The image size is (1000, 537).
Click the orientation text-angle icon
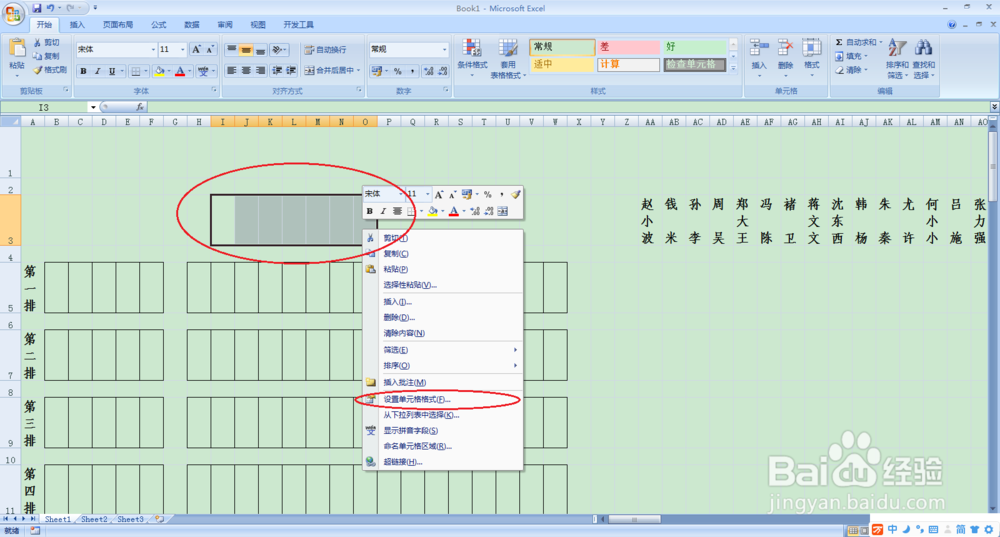[x=278, y=49]
